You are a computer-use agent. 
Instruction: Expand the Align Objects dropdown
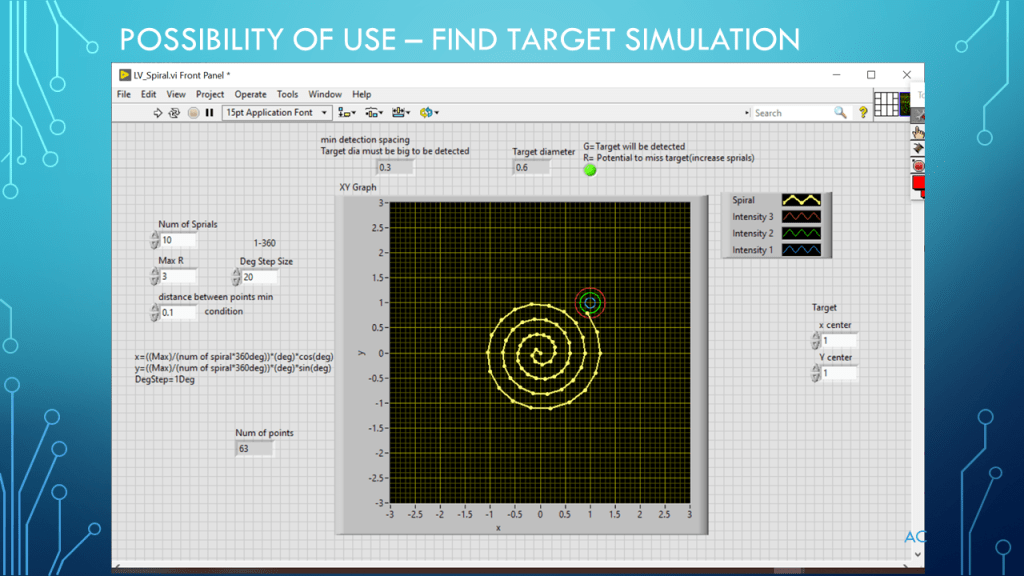(347, 113)
